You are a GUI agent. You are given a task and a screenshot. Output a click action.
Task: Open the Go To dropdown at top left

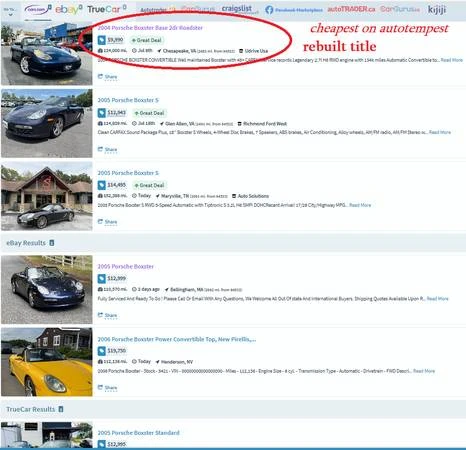(x=9, y=12)
